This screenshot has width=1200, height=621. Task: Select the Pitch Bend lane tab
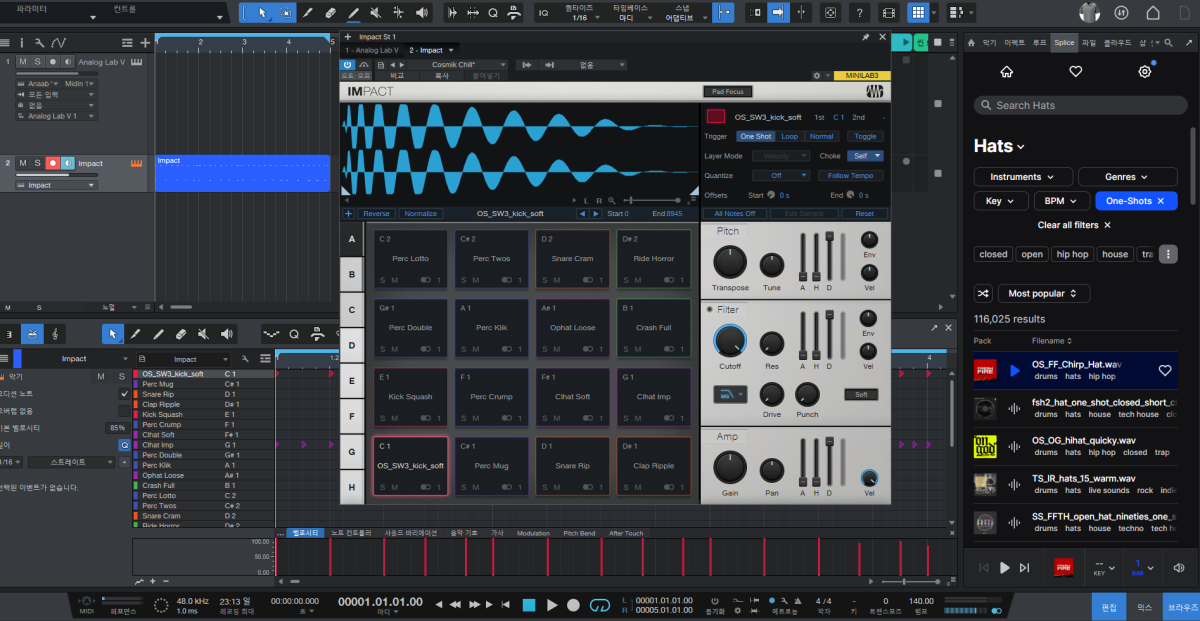(579, 533)
